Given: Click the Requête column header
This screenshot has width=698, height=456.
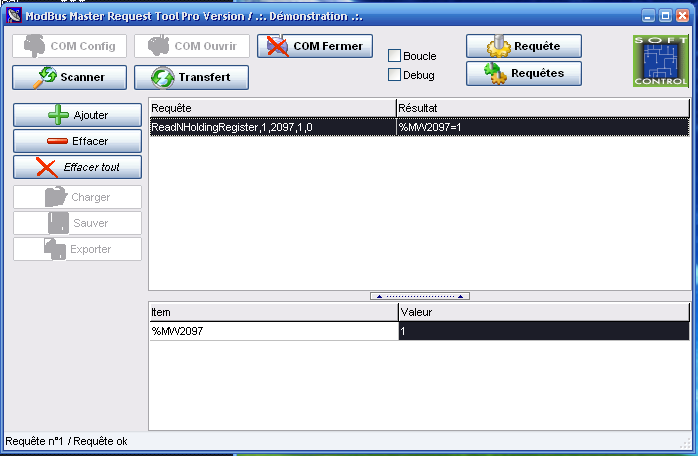Looking at the screenshot, I should (272, 107).
